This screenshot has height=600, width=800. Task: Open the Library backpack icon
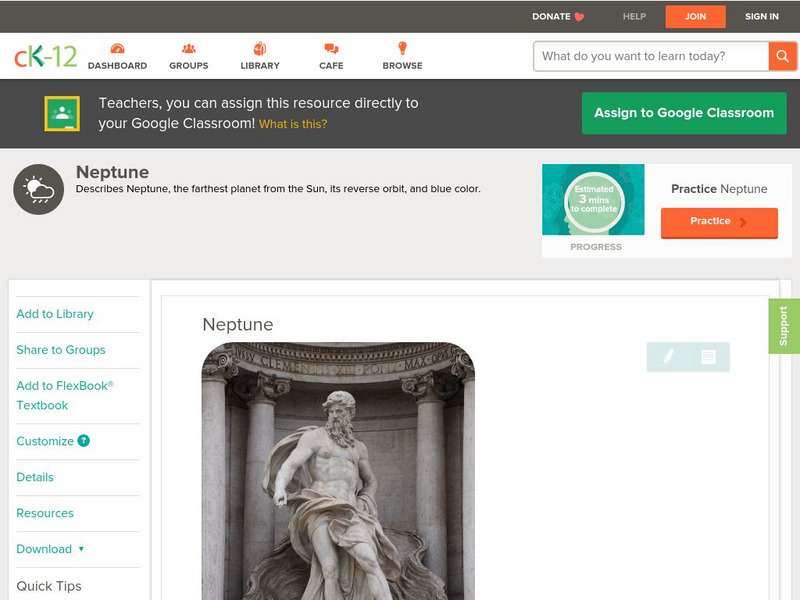260,48
